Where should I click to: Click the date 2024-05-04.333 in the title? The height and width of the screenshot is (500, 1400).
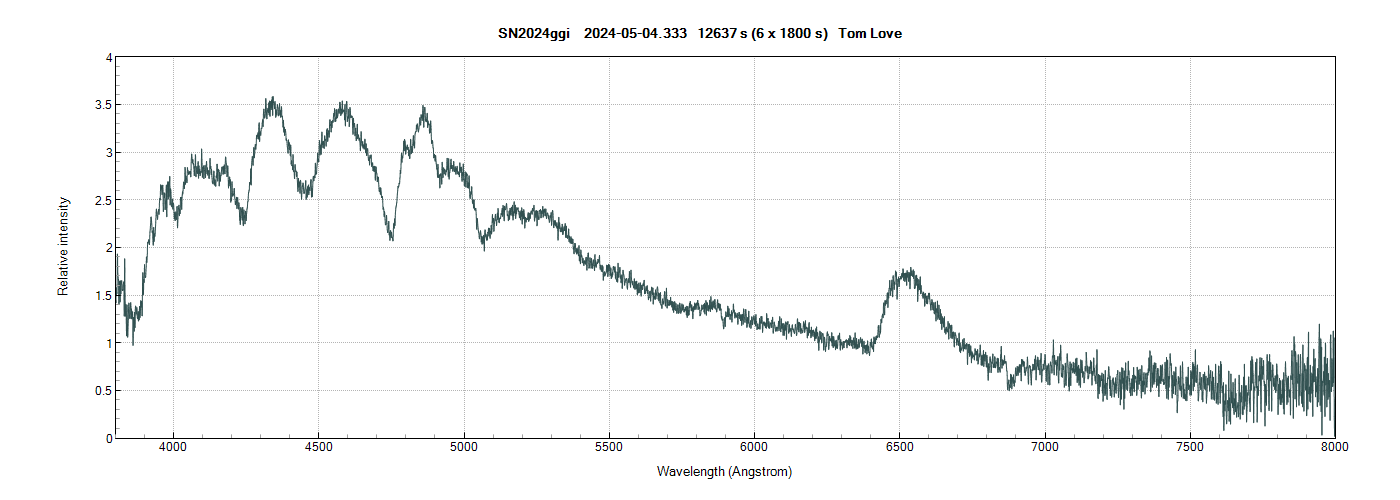click(635, 34)
